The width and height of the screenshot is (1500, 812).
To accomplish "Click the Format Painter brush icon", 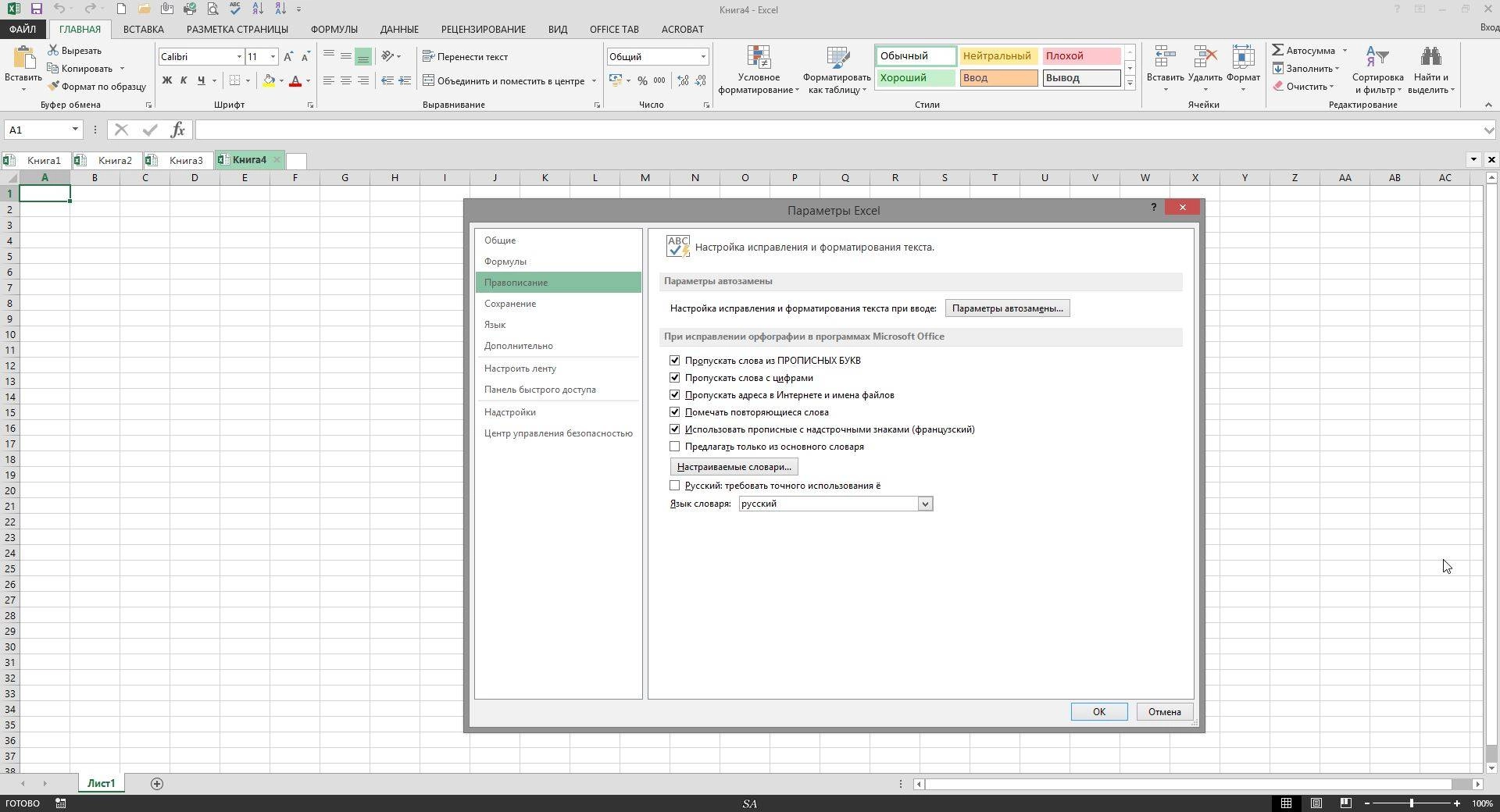I will pos(53,86).
